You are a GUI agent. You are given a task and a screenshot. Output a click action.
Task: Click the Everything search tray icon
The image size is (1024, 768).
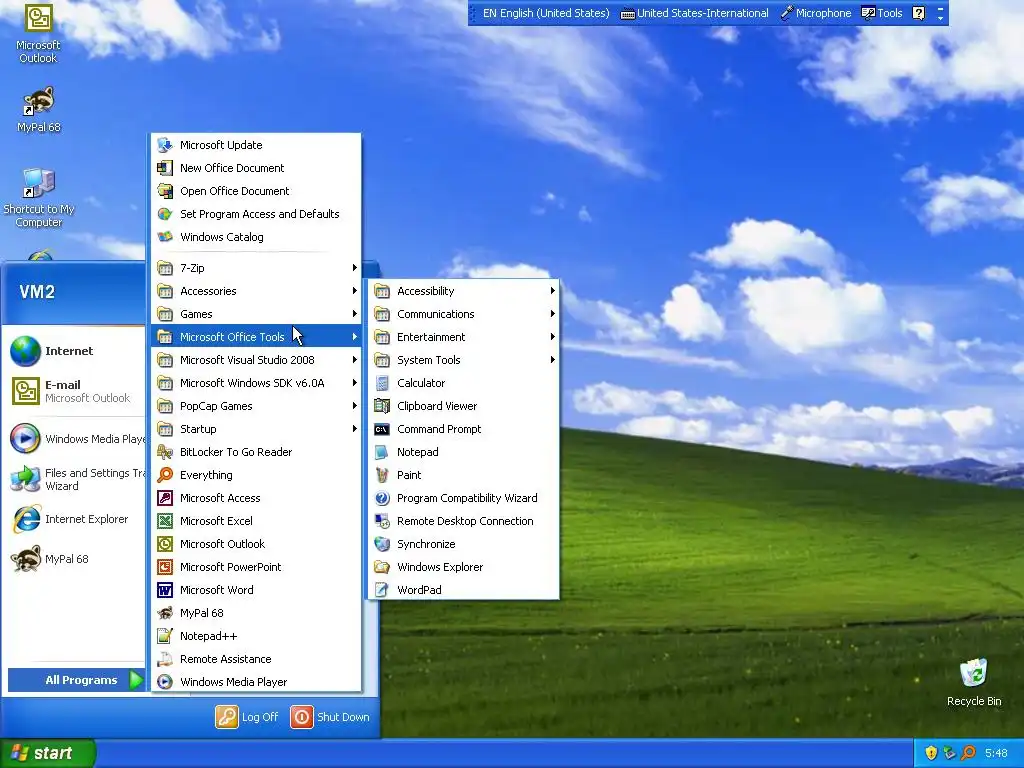[x=968, y=753]
